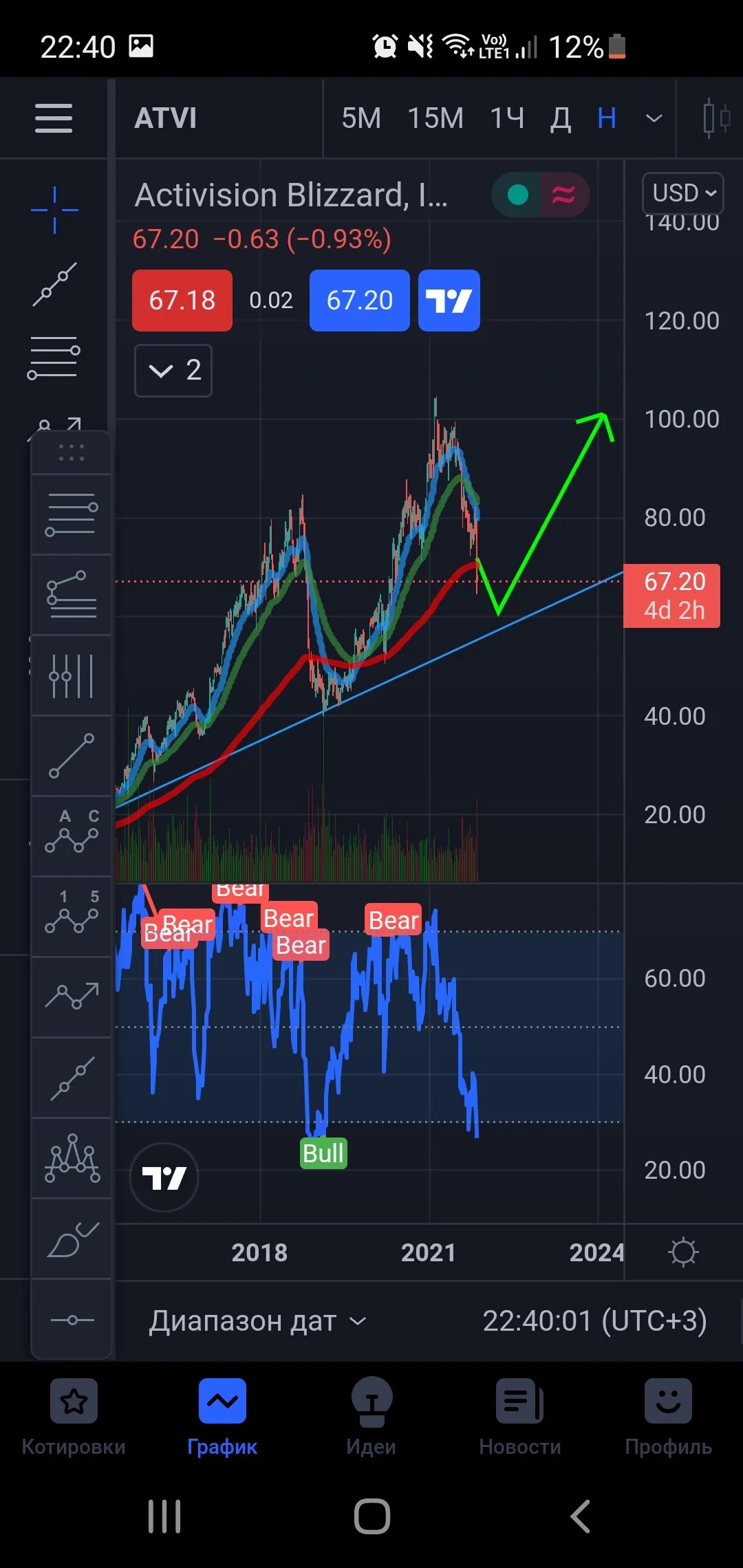Select Elliott wave 1-5 pattern tool
This screenshot has width=743, height=1568.
72,912
